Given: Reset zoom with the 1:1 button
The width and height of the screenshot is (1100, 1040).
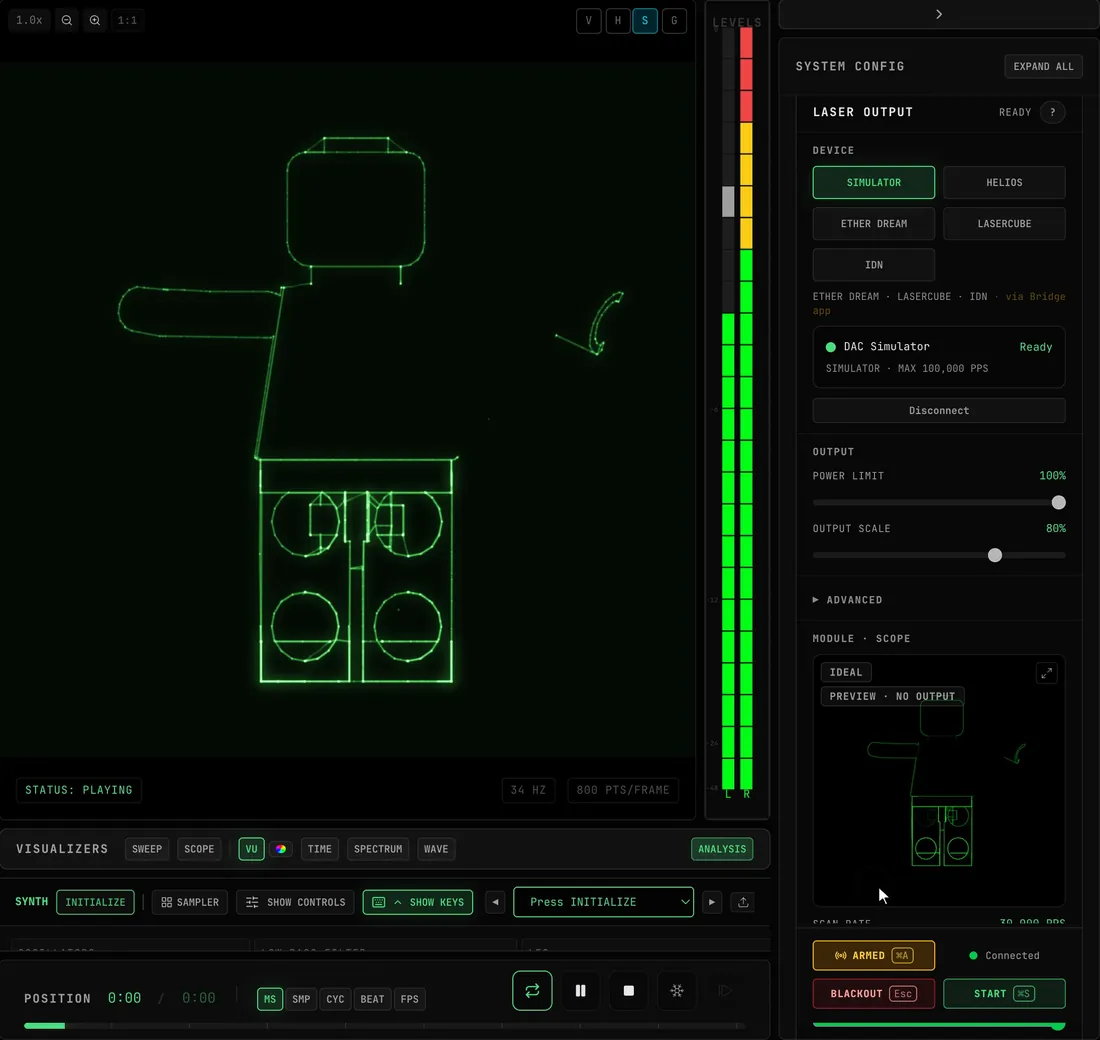Looking at the screenshot, I should click(127, 20).
